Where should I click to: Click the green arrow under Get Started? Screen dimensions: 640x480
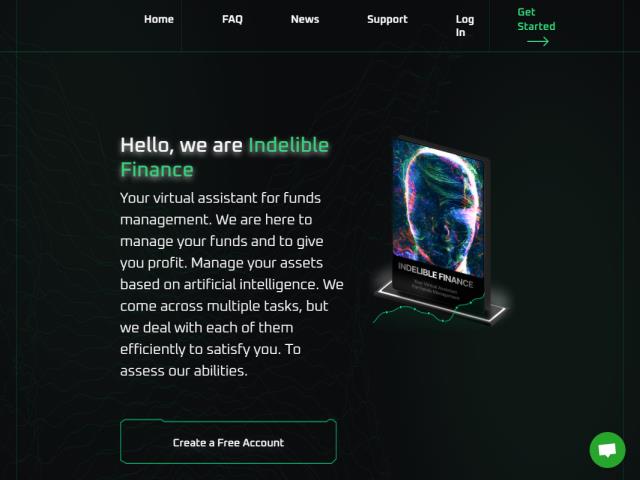click(538, 41)
